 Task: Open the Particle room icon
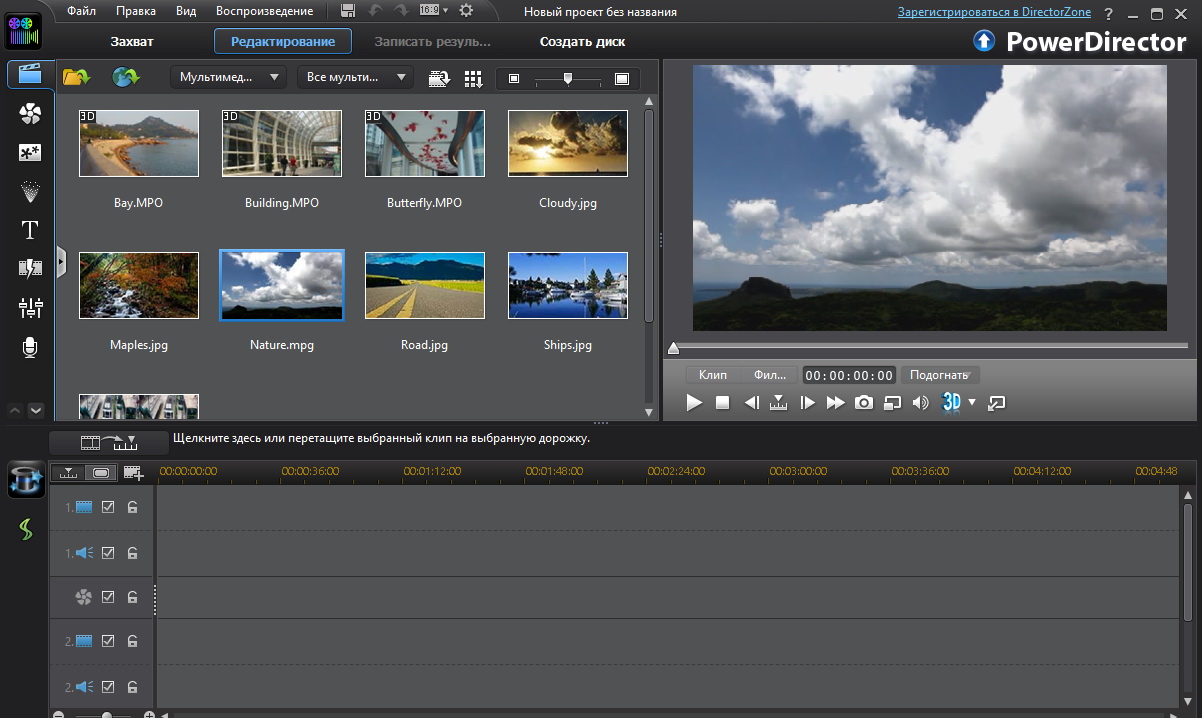click(30, 191)
